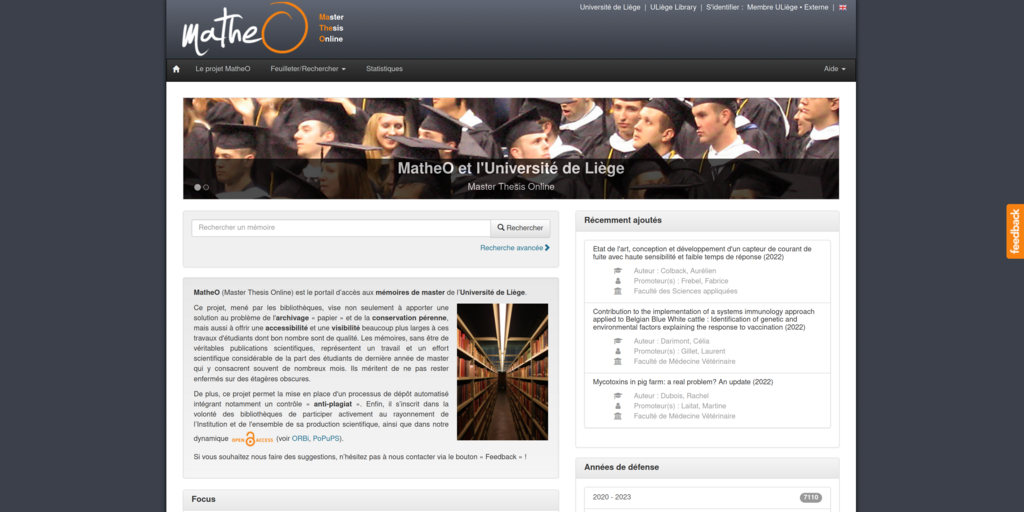
Task: Click Faculté des Sciences appliquées
Action: click(685, 291)
